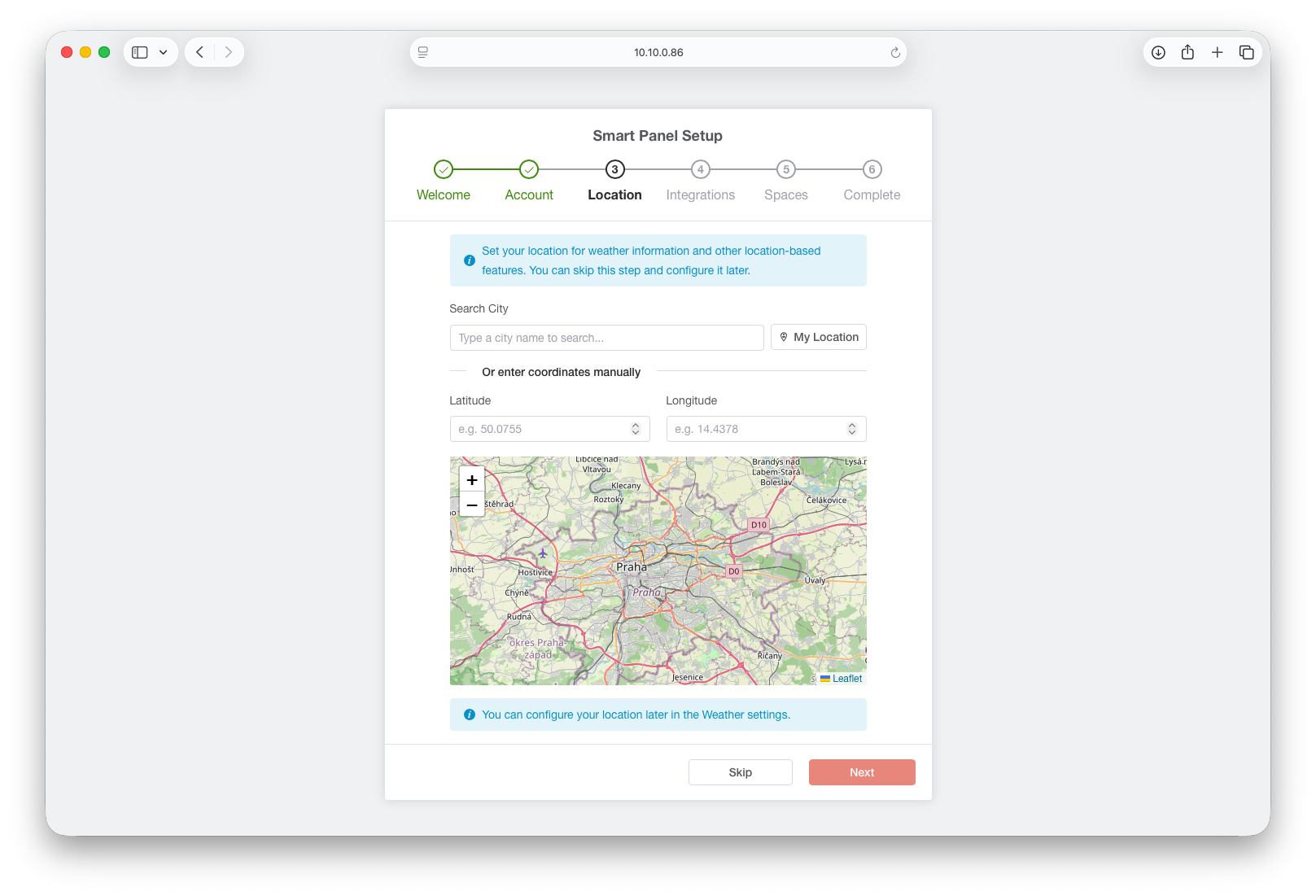This screenshot has height=896, width=1316.
Task: Toggle the Safari sidebar icon
Action: point(140,52)
